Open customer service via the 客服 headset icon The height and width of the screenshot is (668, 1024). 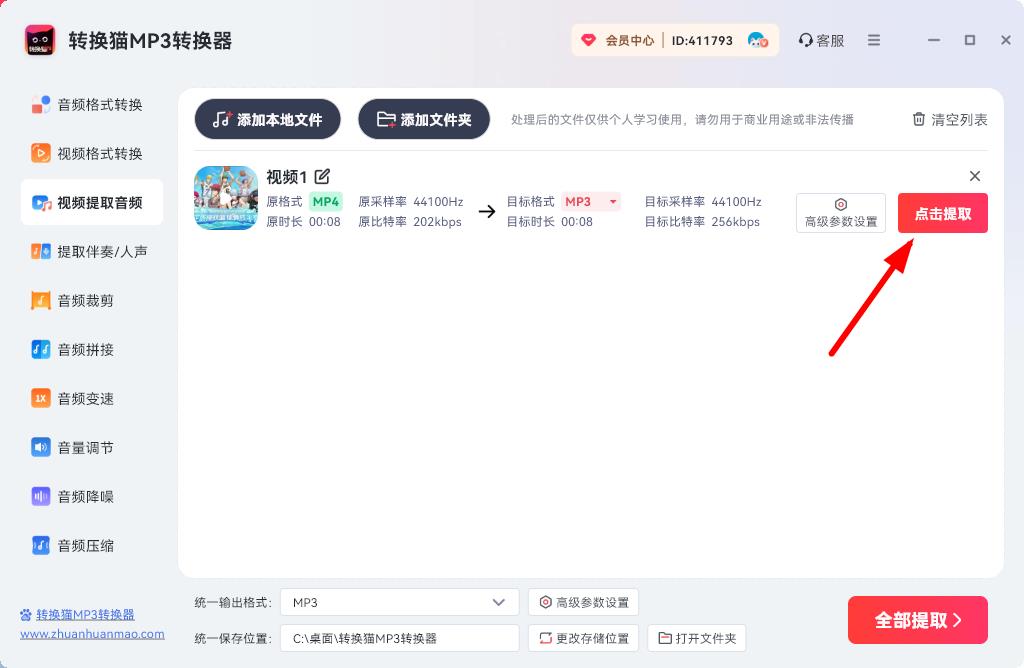point(820,40)
